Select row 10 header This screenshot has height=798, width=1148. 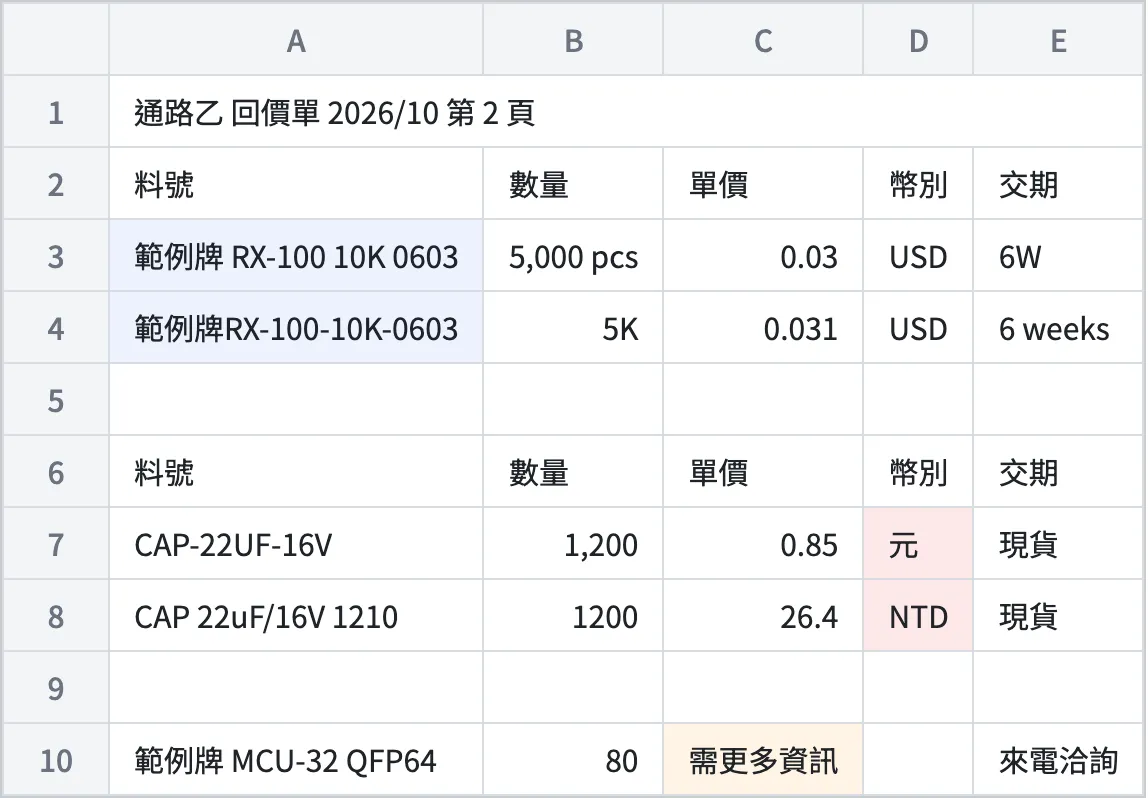[56, 759]
